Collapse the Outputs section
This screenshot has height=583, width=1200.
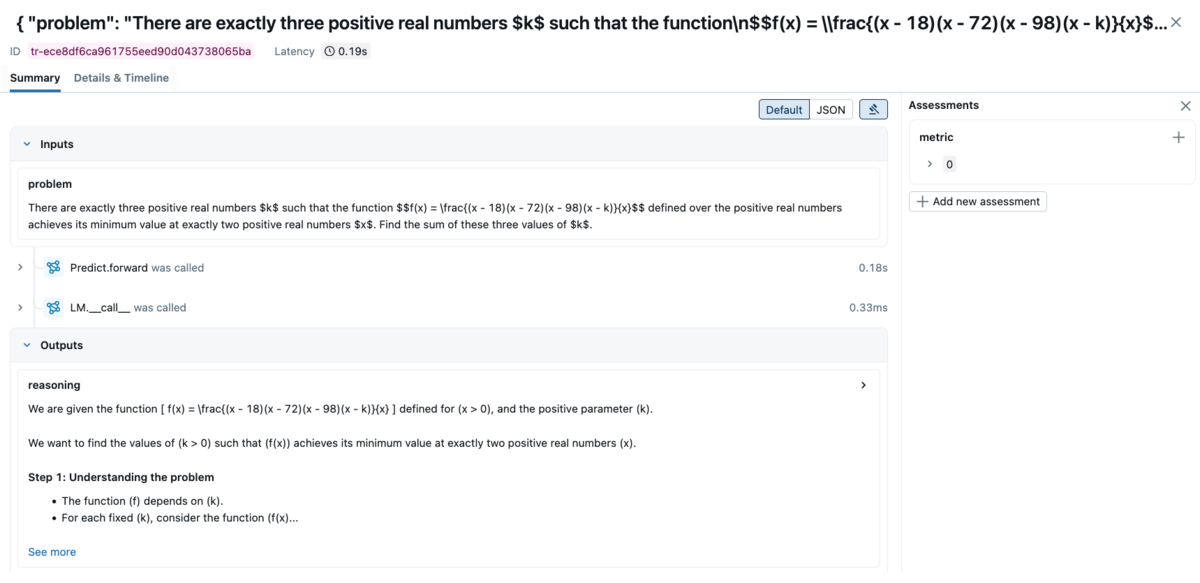tap(27, 346)
